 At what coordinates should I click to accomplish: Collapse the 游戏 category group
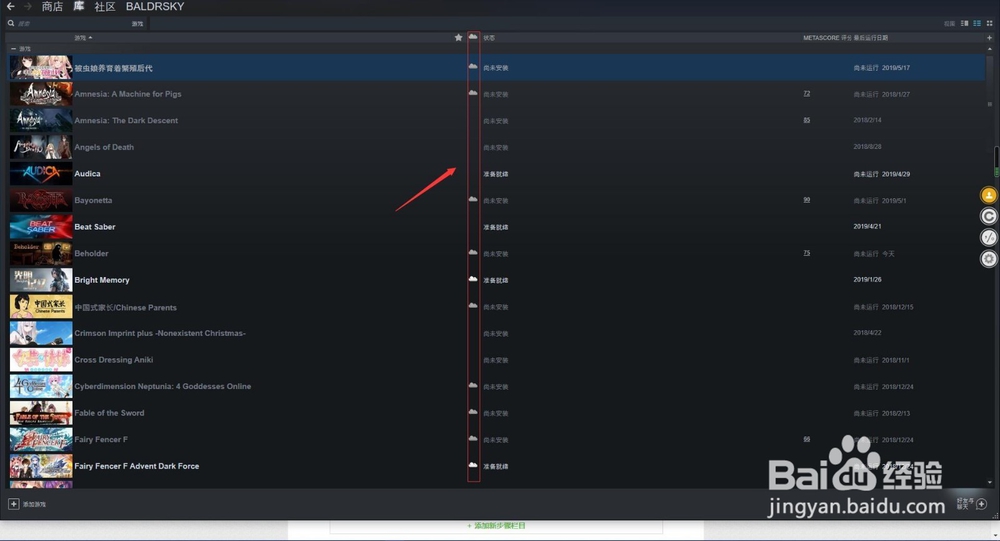tap(13, 49)
